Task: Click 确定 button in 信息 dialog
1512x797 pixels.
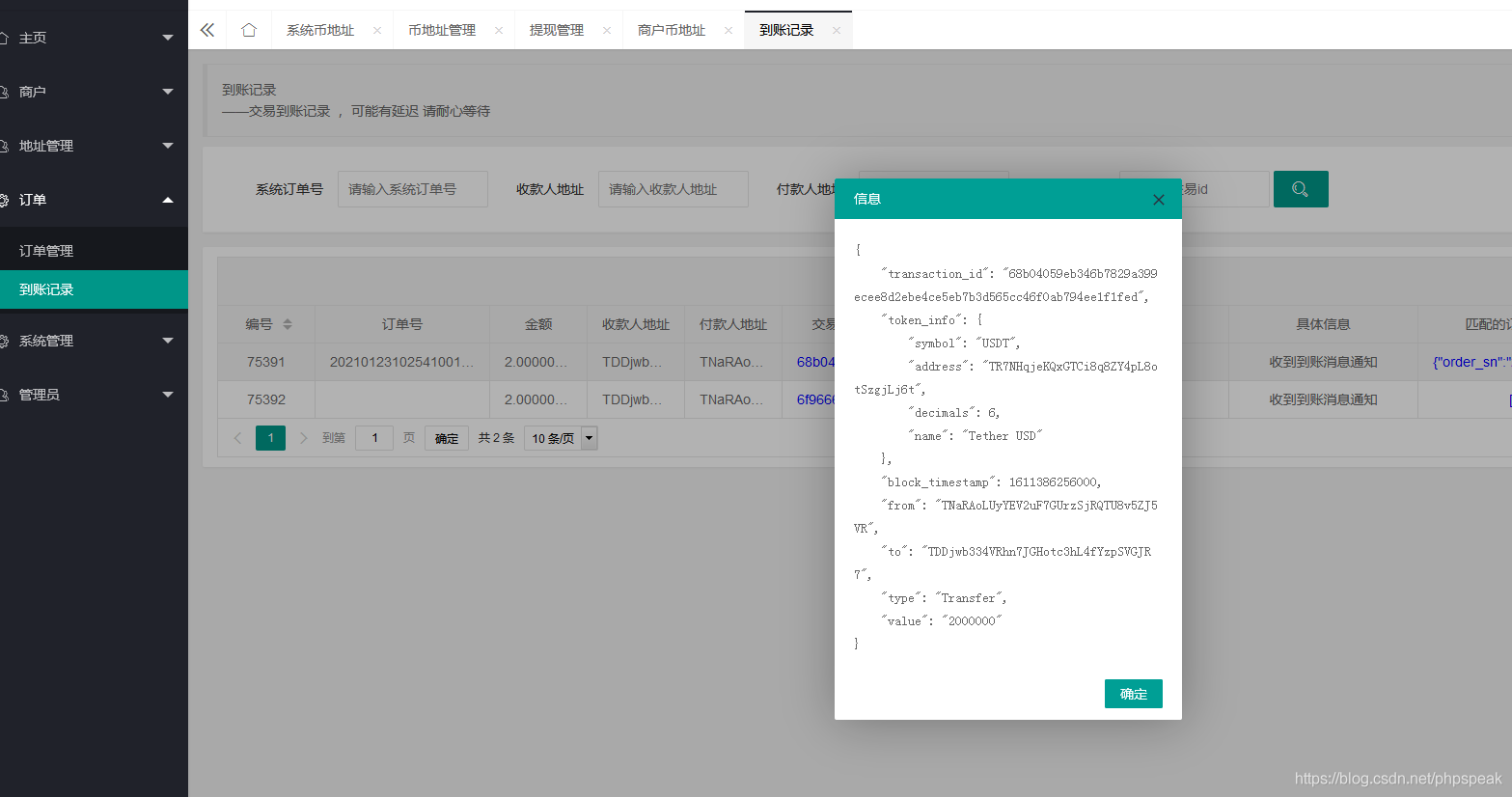Action: 1134,694
